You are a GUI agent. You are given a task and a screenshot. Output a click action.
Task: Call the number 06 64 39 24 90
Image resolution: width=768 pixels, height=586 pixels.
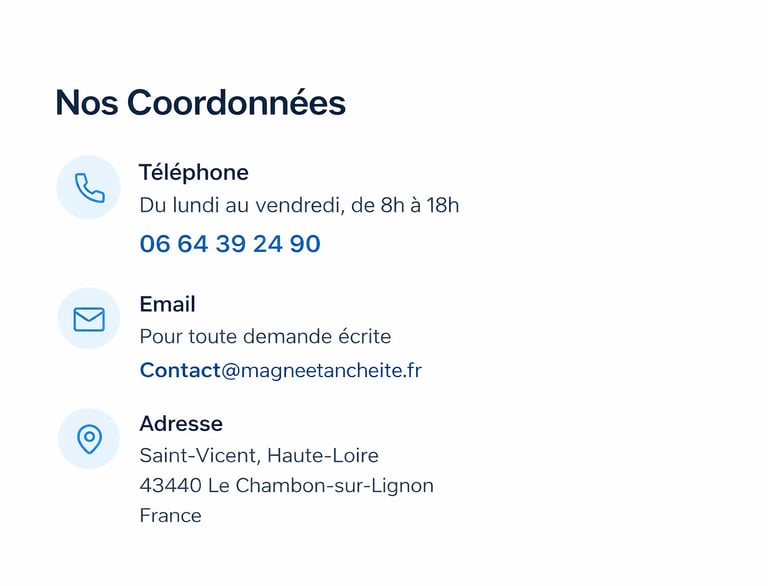point(230,244)
